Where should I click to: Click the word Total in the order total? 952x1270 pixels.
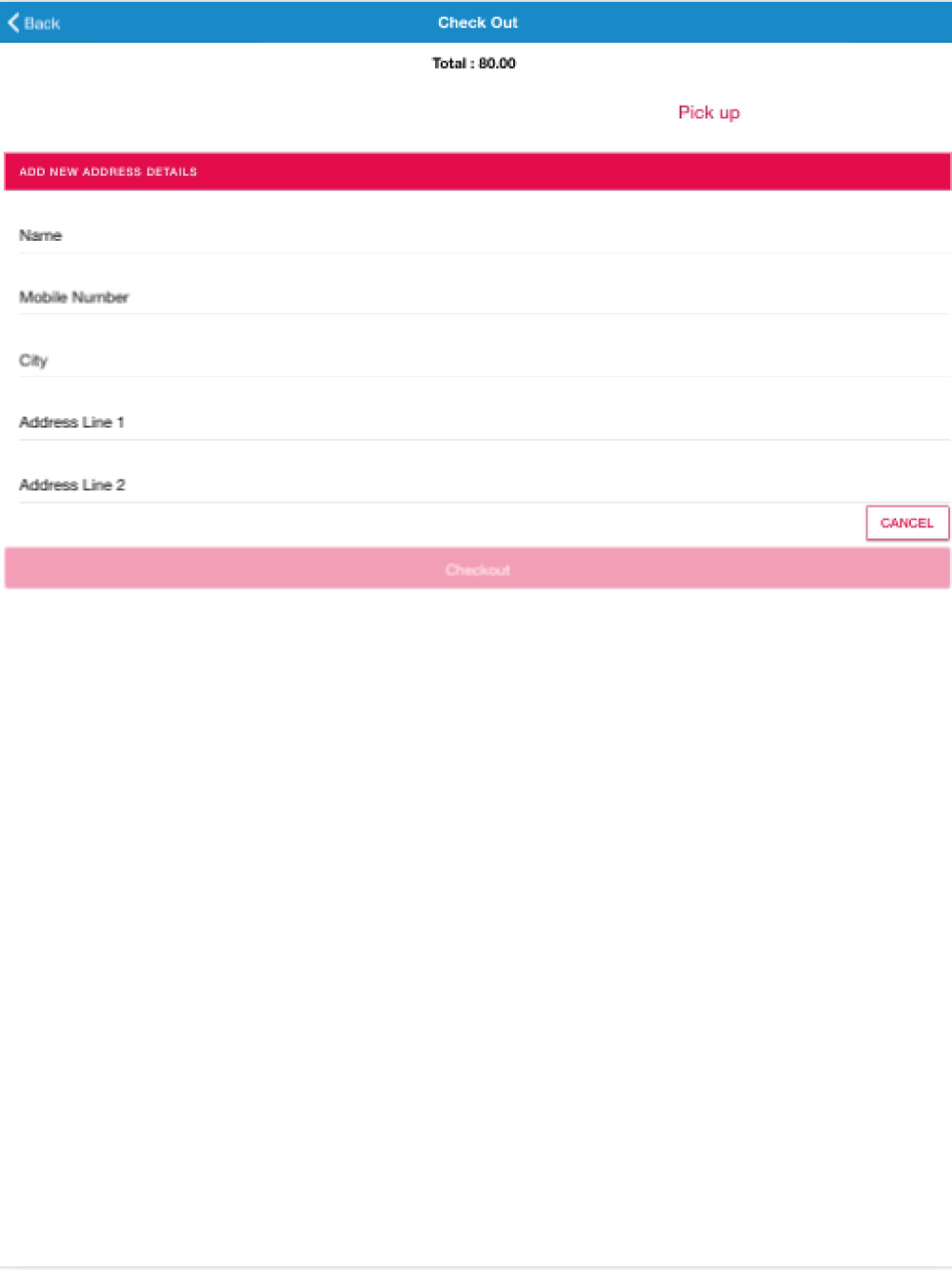[448, 63]
